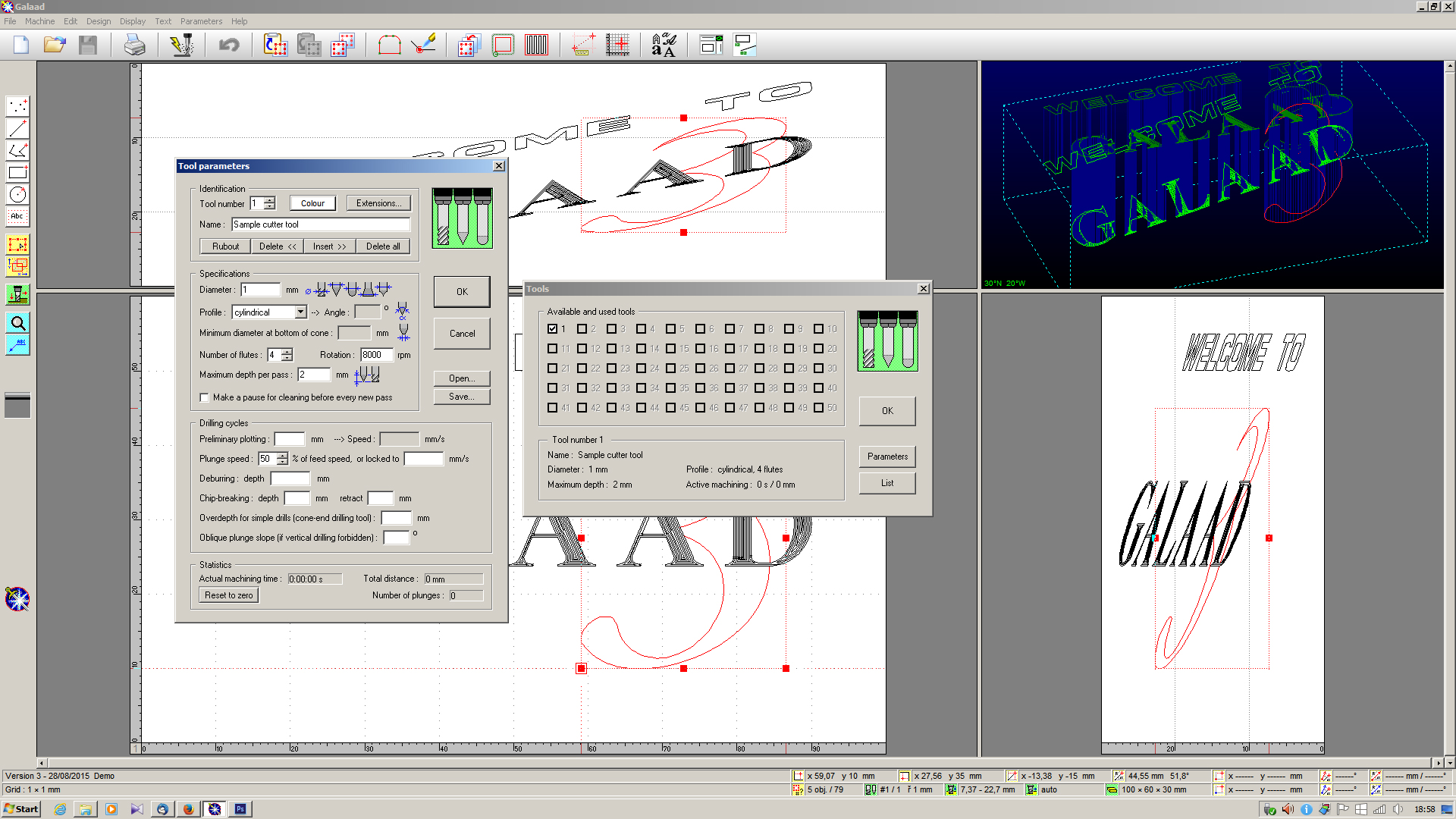Click the Plunge speed percent spinner arrows
1456x819 pixels.
tap(282, 459)
